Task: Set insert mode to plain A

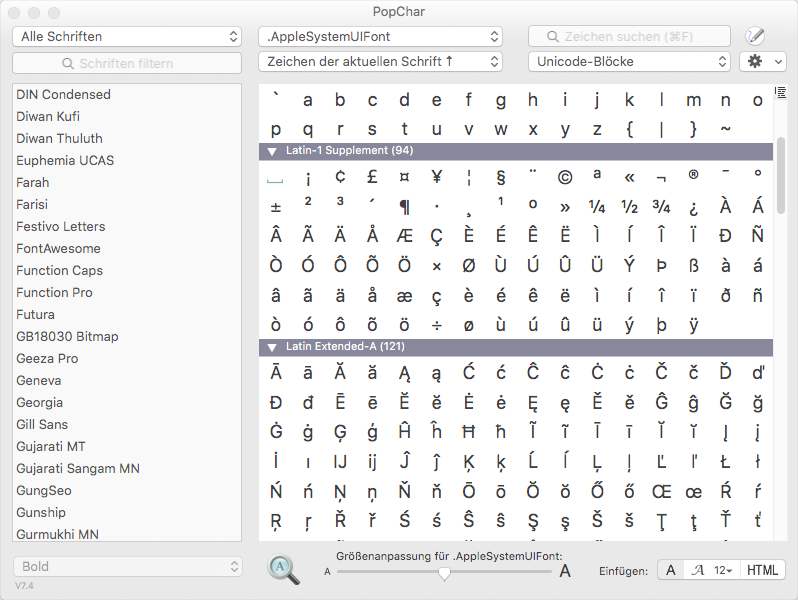Action: (x=671, y=570)
